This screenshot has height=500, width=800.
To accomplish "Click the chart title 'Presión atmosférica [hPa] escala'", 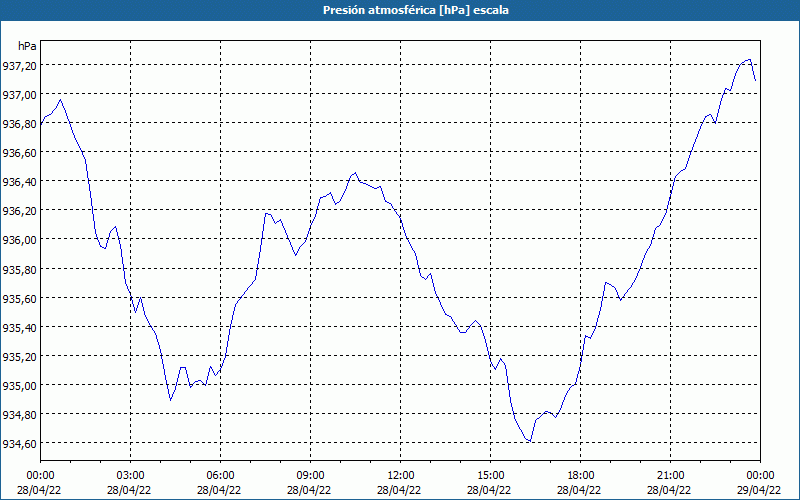I will (x=416, y=10).
